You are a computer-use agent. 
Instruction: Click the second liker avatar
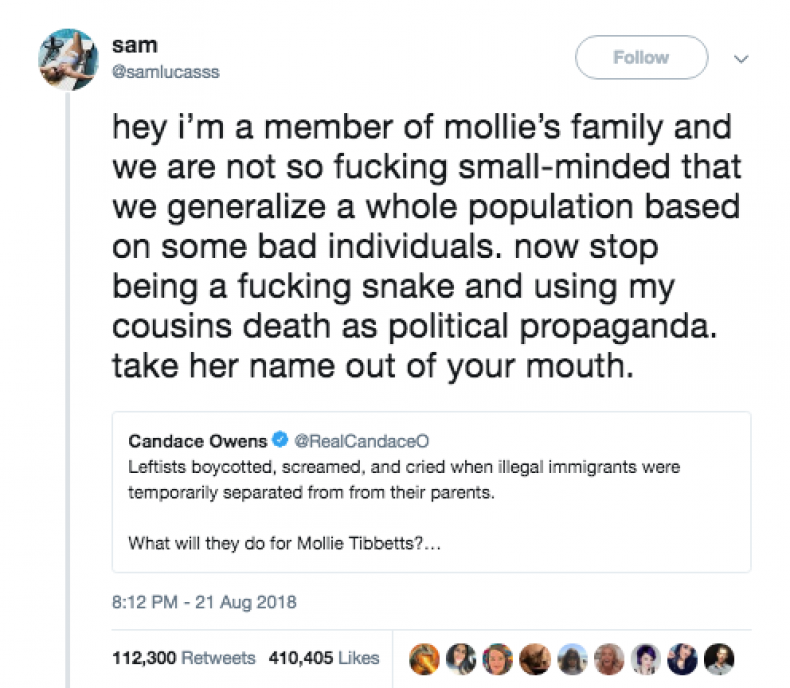click(461, 659)
